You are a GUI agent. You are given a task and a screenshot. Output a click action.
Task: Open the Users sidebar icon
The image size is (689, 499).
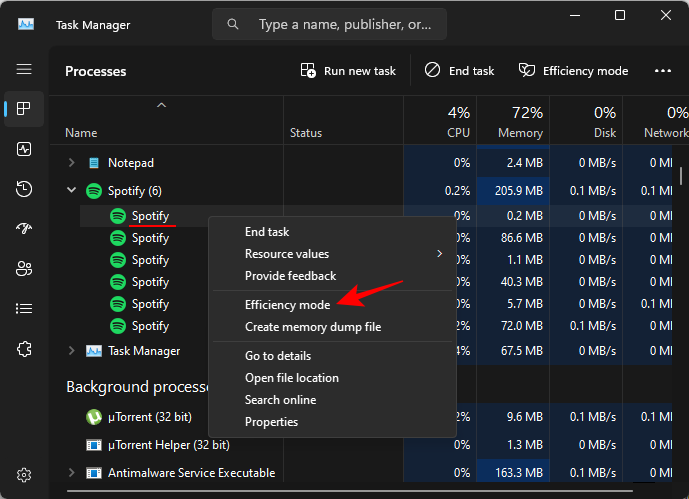click(24, 268)
